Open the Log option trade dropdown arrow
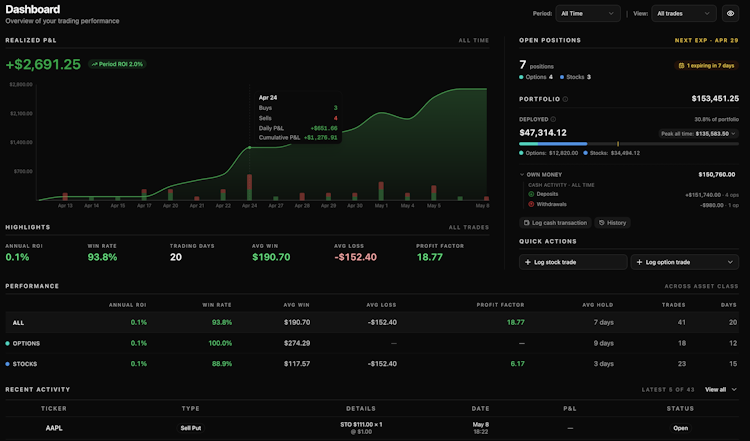The image size is (750, 441). [730, 262]
